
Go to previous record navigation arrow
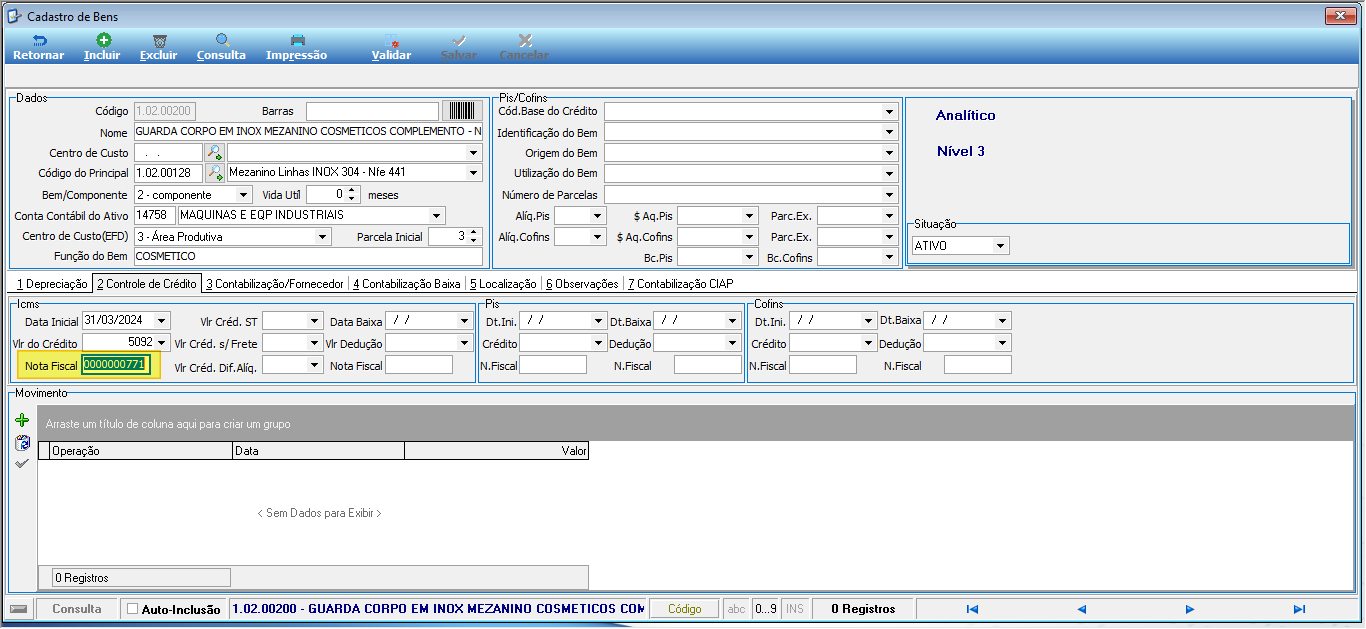pos(1081,609)
